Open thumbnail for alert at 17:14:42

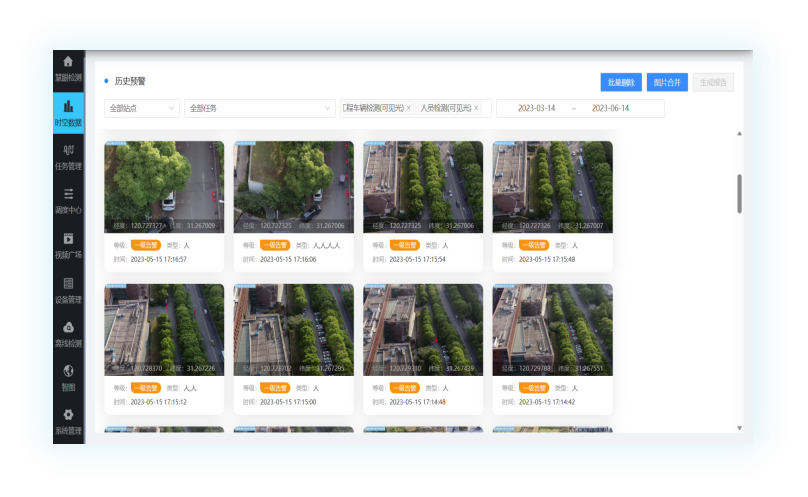click(x=552, y=329)
